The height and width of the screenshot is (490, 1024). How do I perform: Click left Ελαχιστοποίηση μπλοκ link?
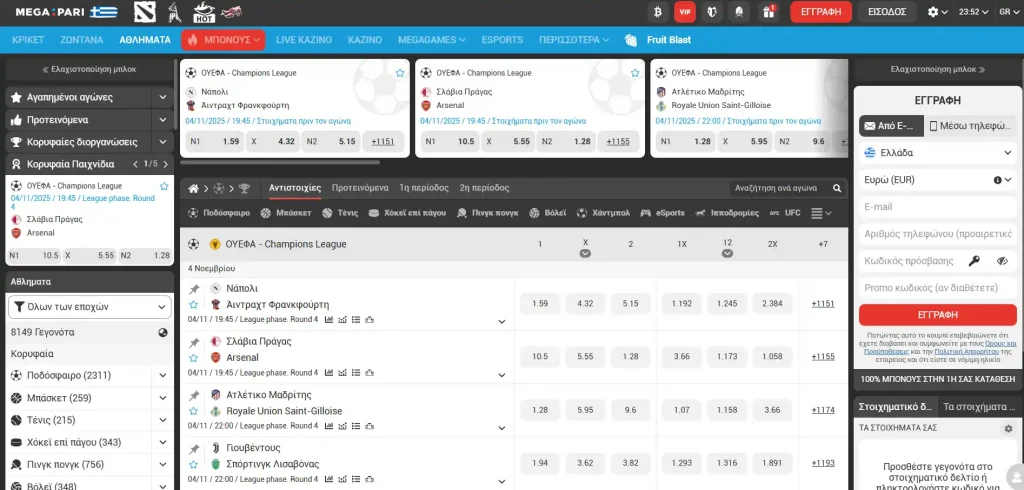coord(89,69)
